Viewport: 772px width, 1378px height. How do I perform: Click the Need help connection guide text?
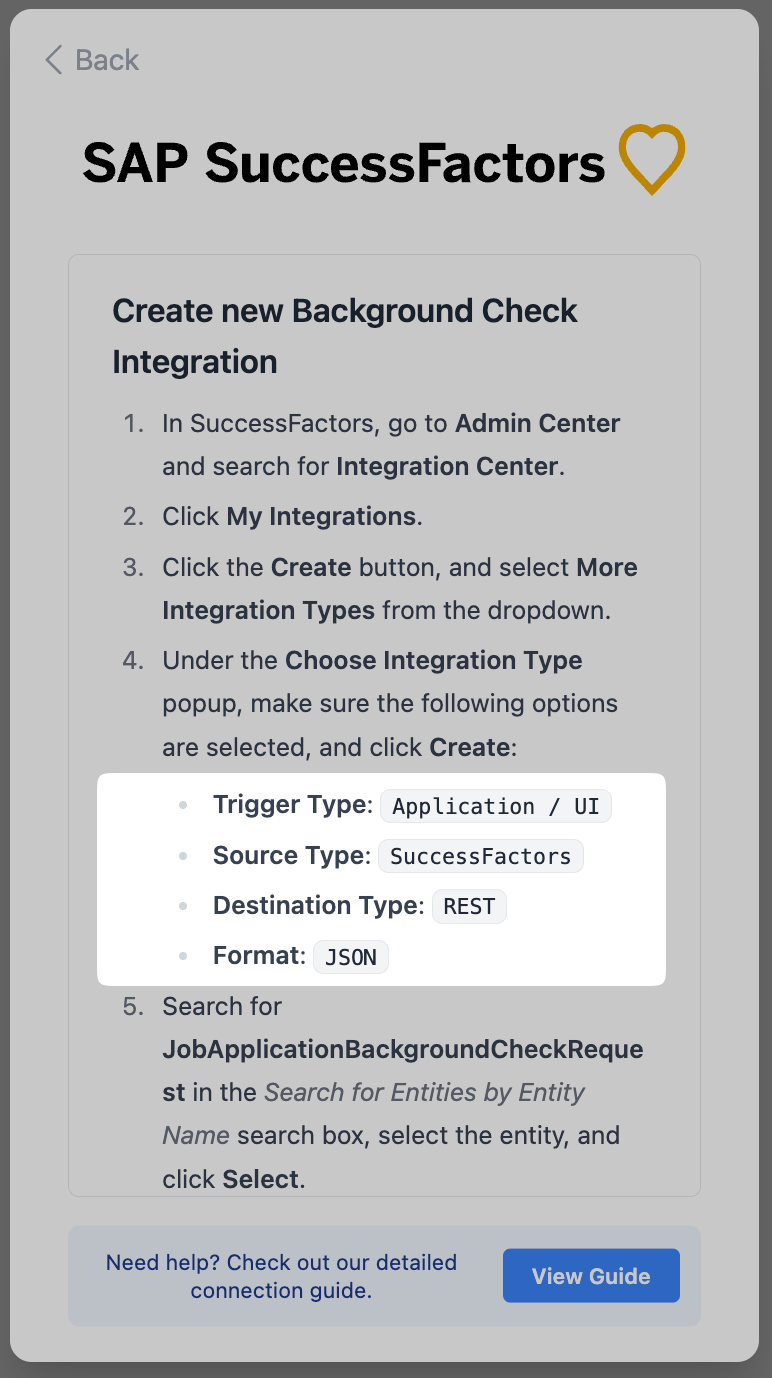pyautogui.click(x=281, y=1276)
